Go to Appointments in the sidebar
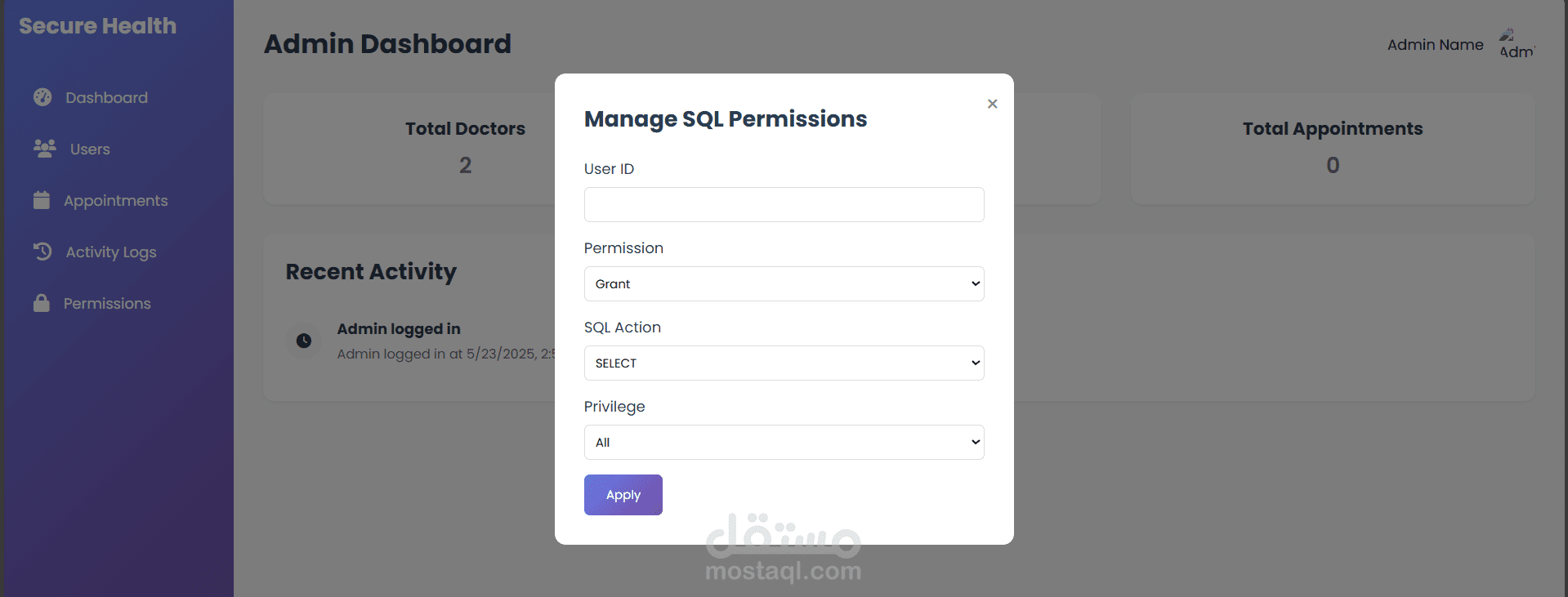The width and height of the screenshot is (1568, 597). 115,201
